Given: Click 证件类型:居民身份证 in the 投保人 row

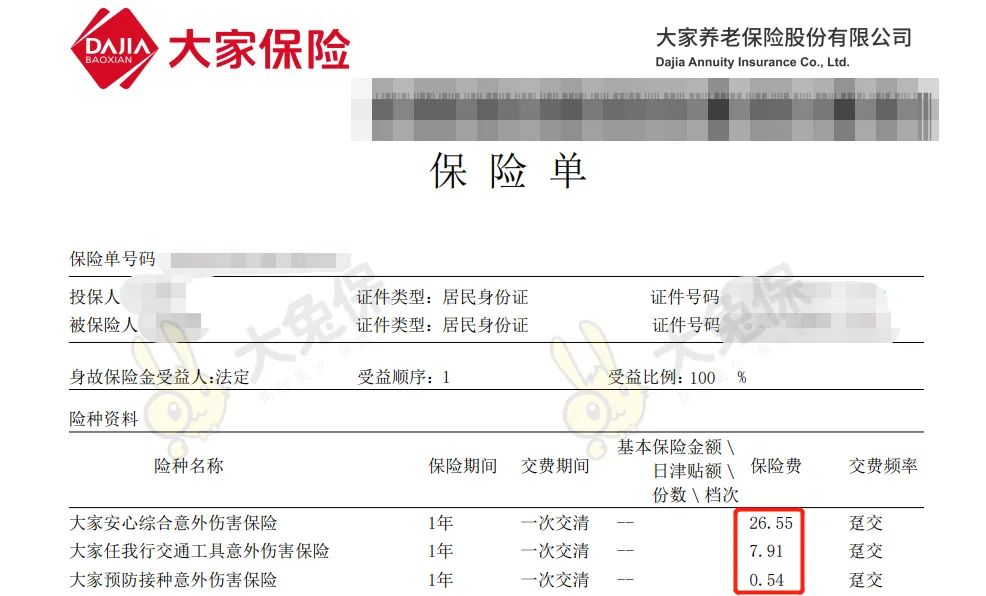Looking at the screenshot, I should coord(443,297).
